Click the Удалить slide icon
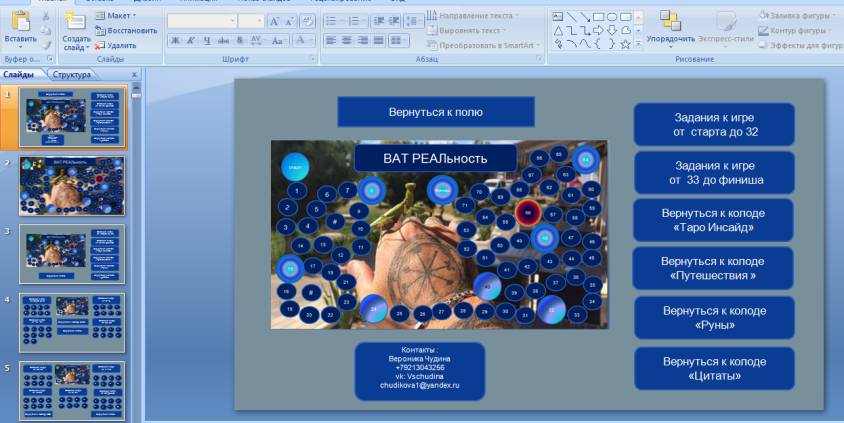 coord(116,45)
